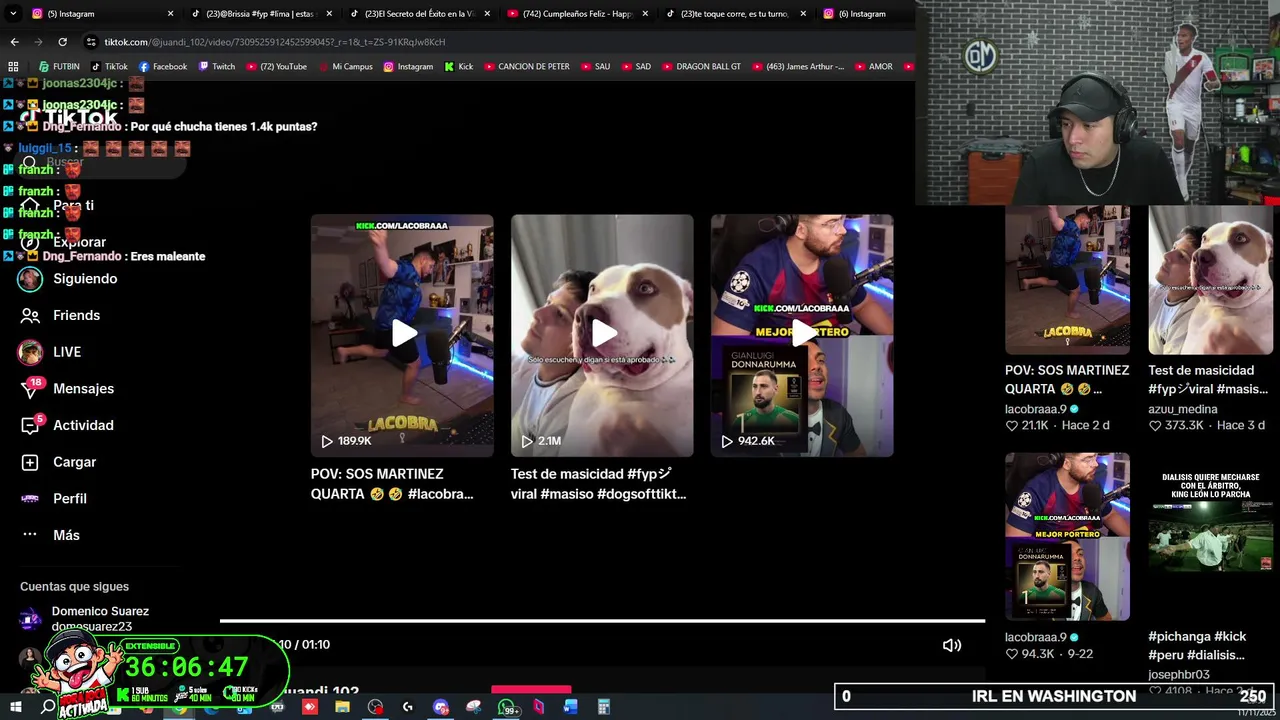Mute the video with speaker icon
Viewport: 1280px width, 720px height.
click(952, 645)
